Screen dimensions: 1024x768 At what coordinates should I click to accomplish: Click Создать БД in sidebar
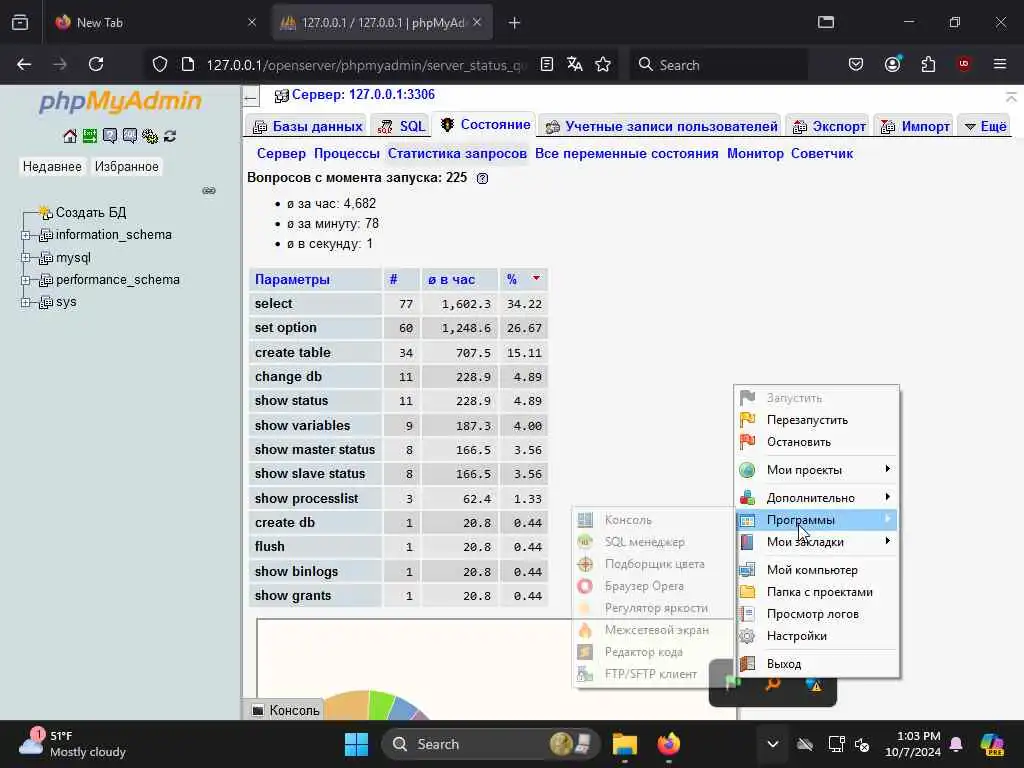click(x=91, y=212)
